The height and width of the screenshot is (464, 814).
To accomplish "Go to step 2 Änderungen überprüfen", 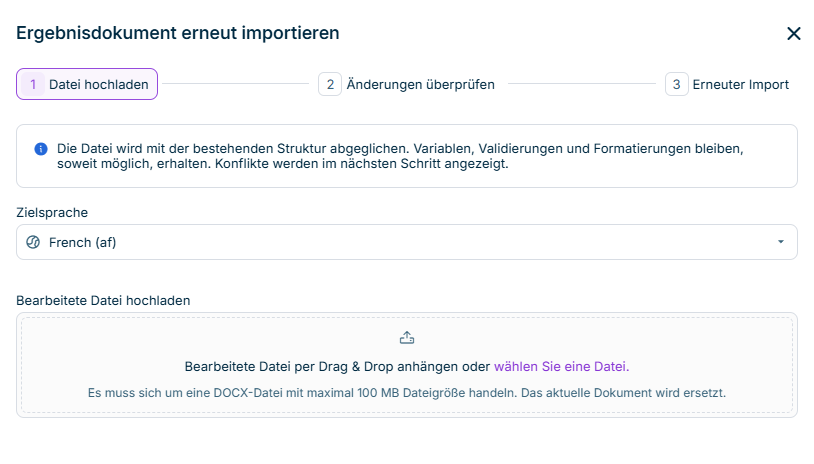I will 406,84.
